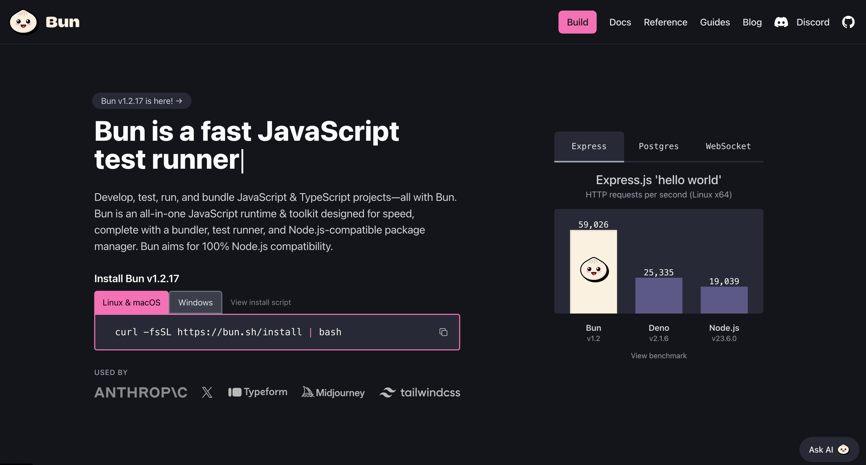Image resolution: width=866 pixels, height=465 pixels.
Task: Open Blog in the navigation bar
Action: (x=752, y=22)
